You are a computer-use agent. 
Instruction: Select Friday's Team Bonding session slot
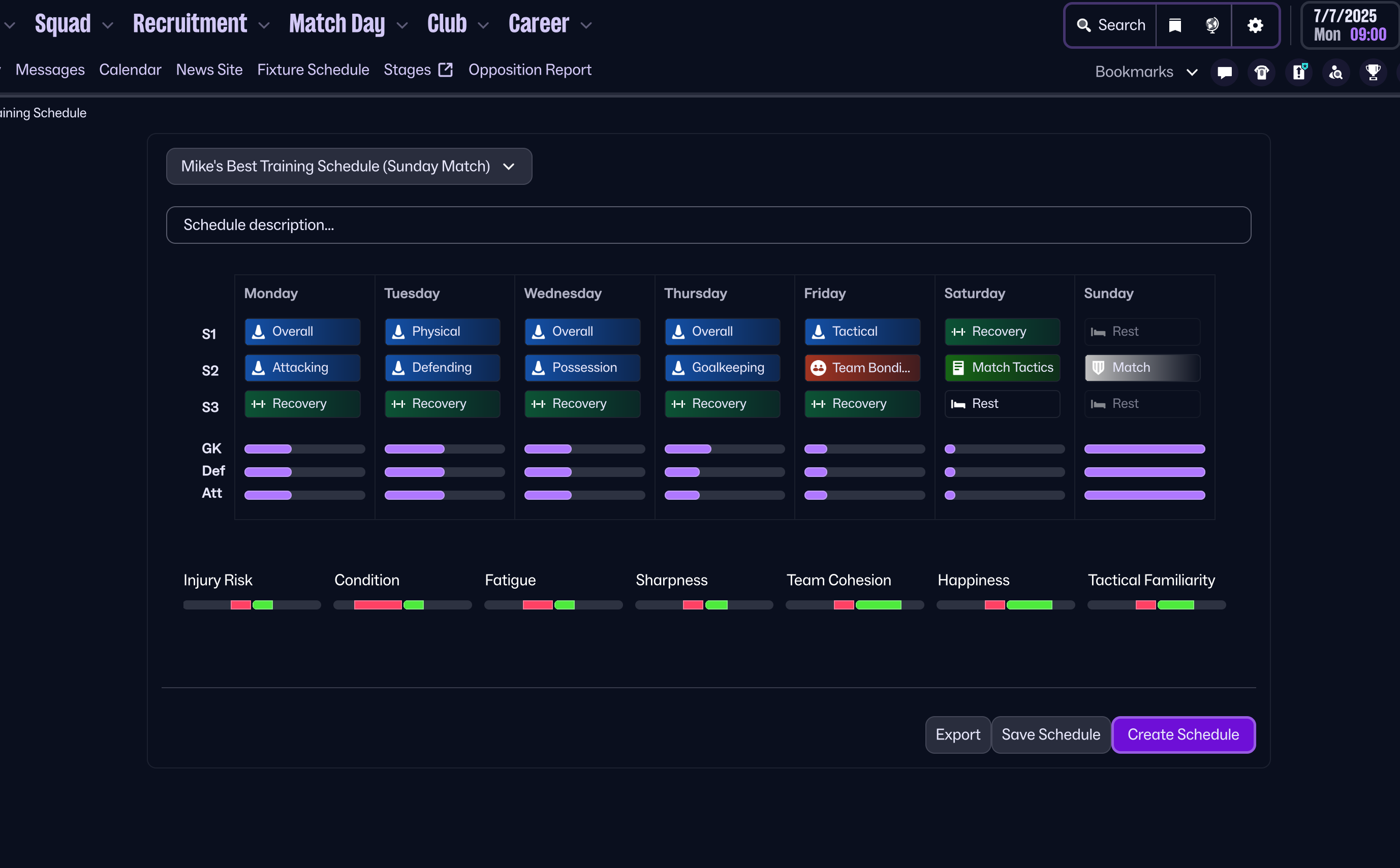click(862, 367)
